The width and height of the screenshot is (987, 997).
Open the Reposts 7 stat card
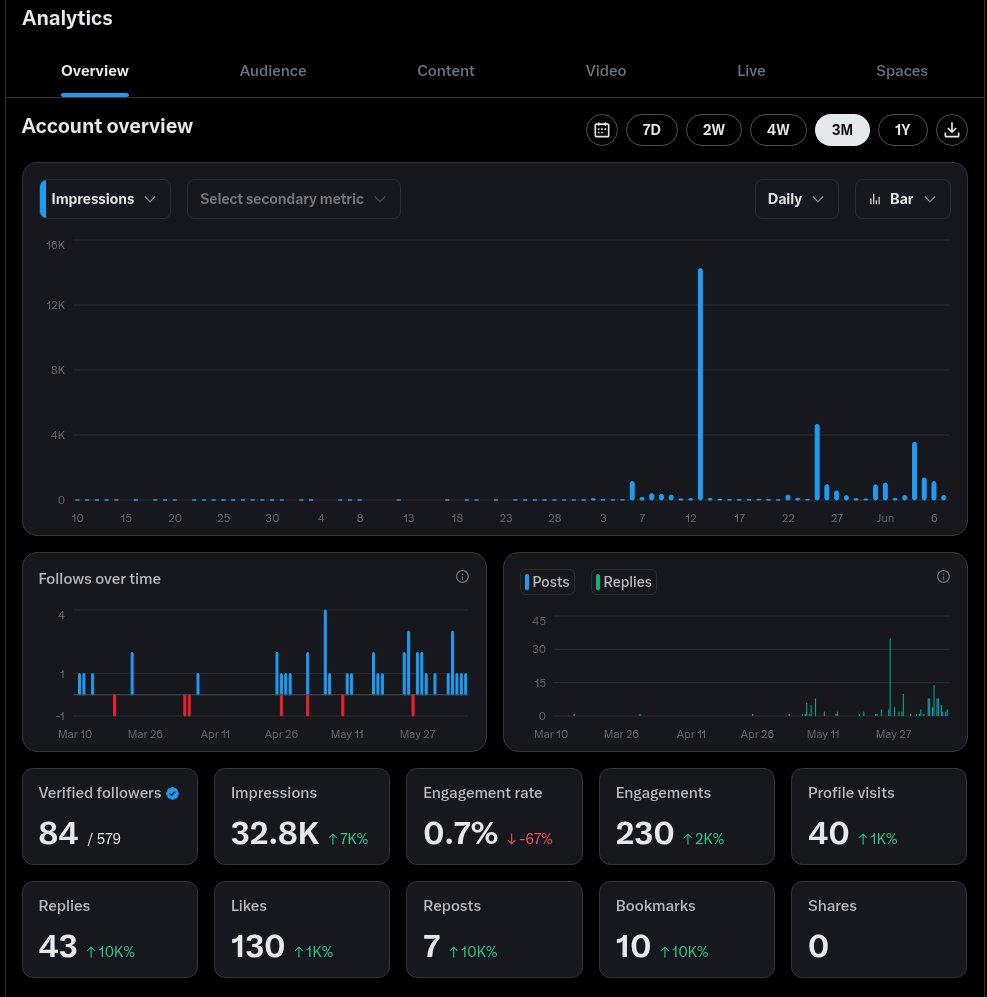pos(494,930)
